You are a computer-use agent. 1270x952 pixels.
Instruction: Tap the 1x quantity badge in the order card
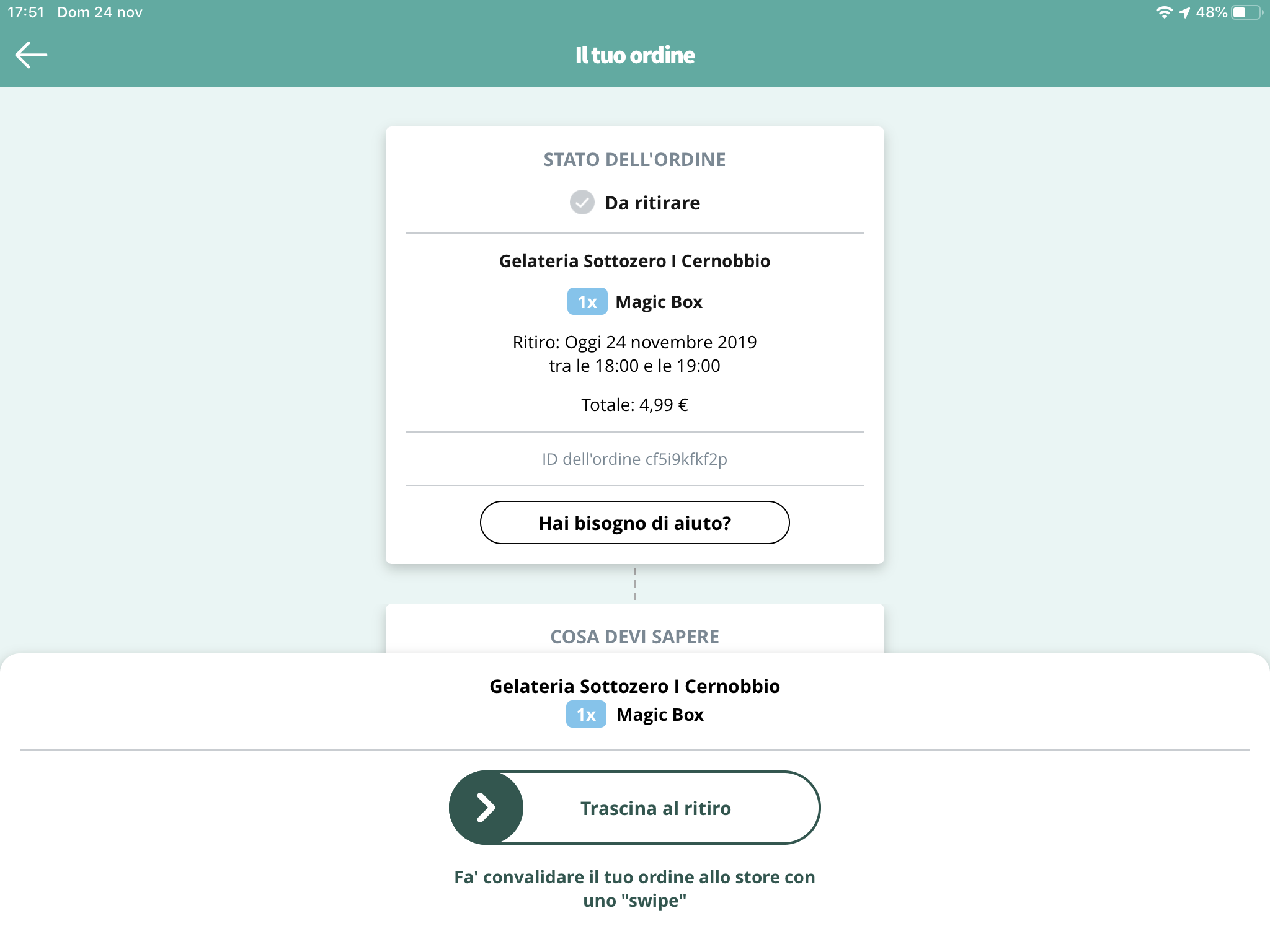pos(587,302)
